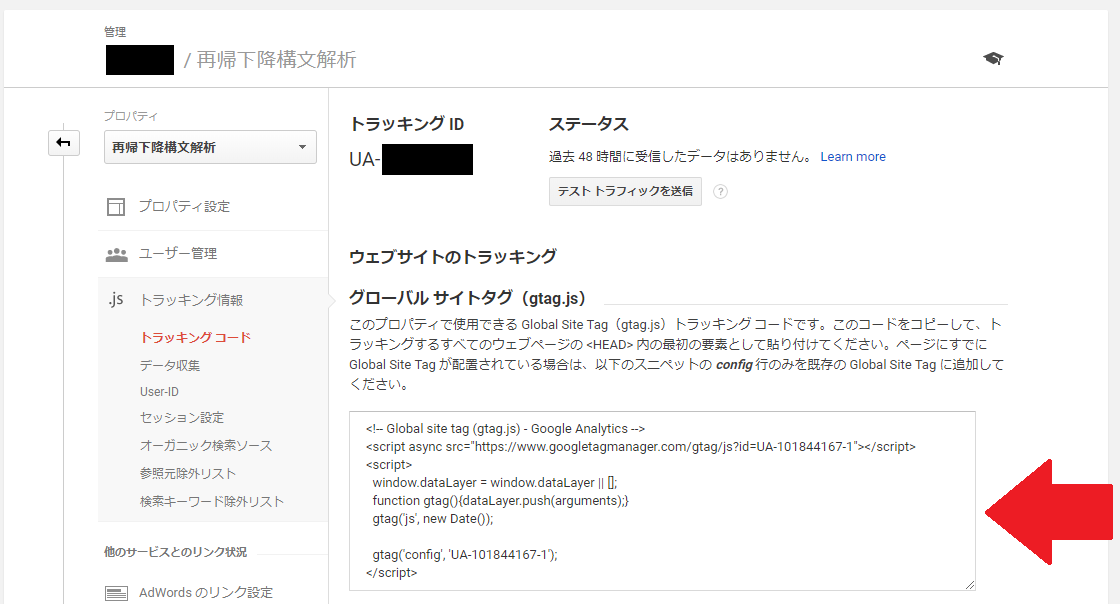
Task: Click the 他のサービスとのリンク状況 section label
Action: click(176, 552)
